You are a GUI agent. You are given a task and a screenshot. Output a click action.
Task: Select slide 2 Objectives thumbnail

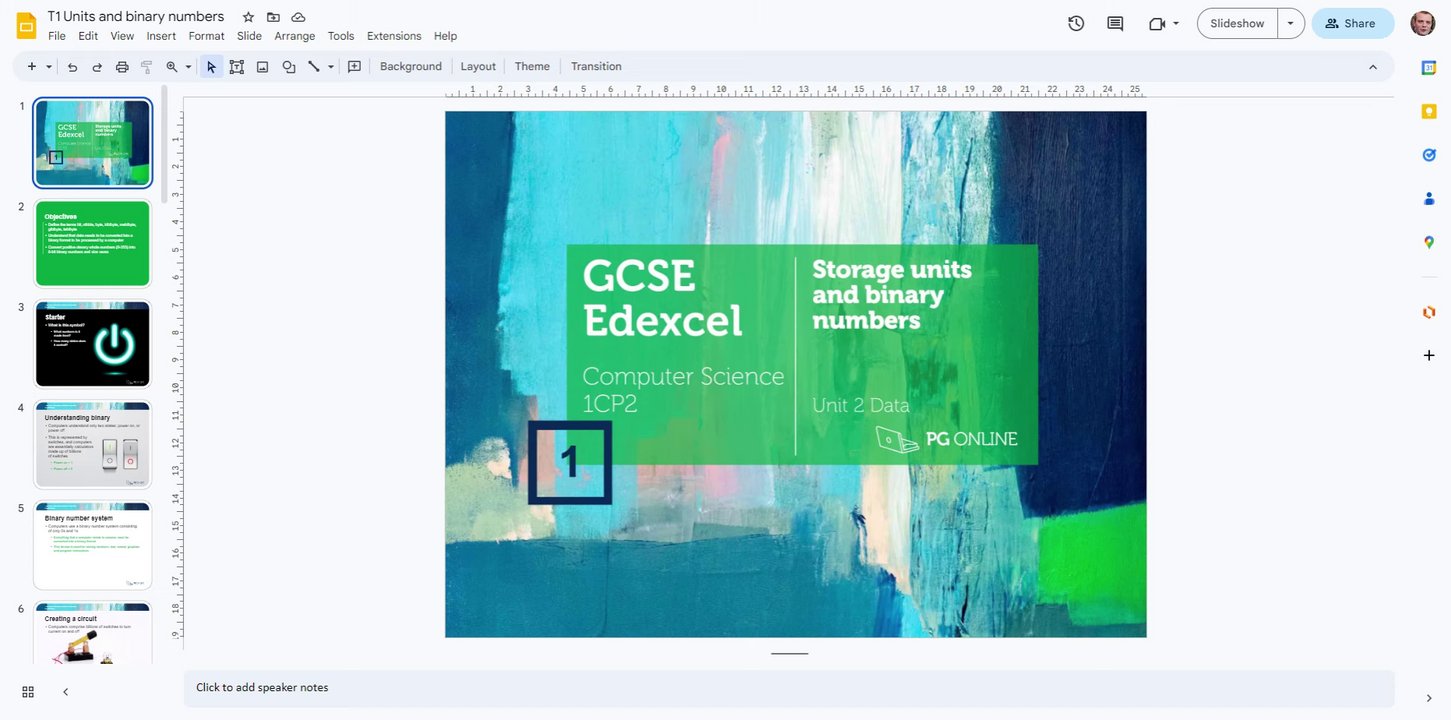click(x=93, y=243)
